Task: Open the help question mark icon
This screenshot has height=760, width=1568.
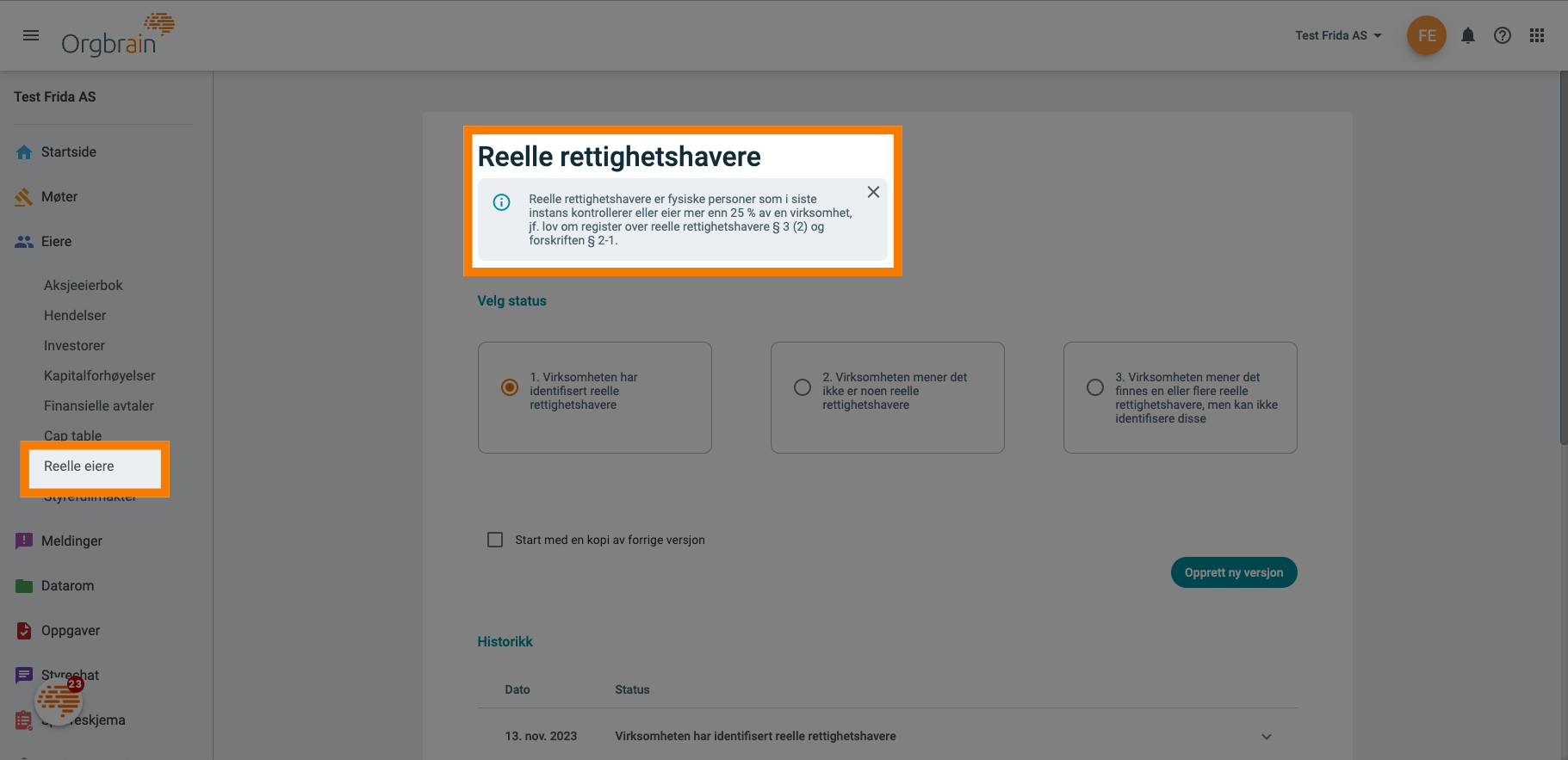Action: [x=1503, y=35]
